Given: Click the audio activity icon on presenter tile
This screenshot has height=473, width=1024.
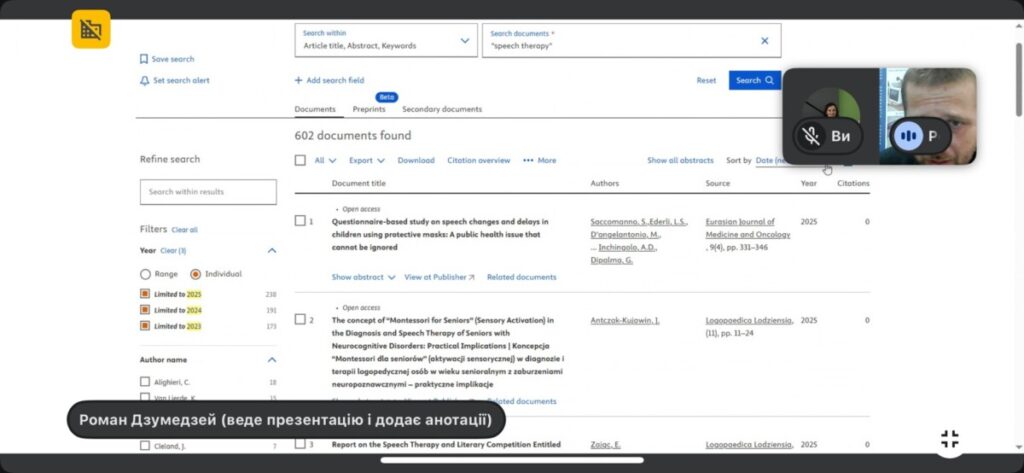Looking at the screenshot, I should coord(908,135).
